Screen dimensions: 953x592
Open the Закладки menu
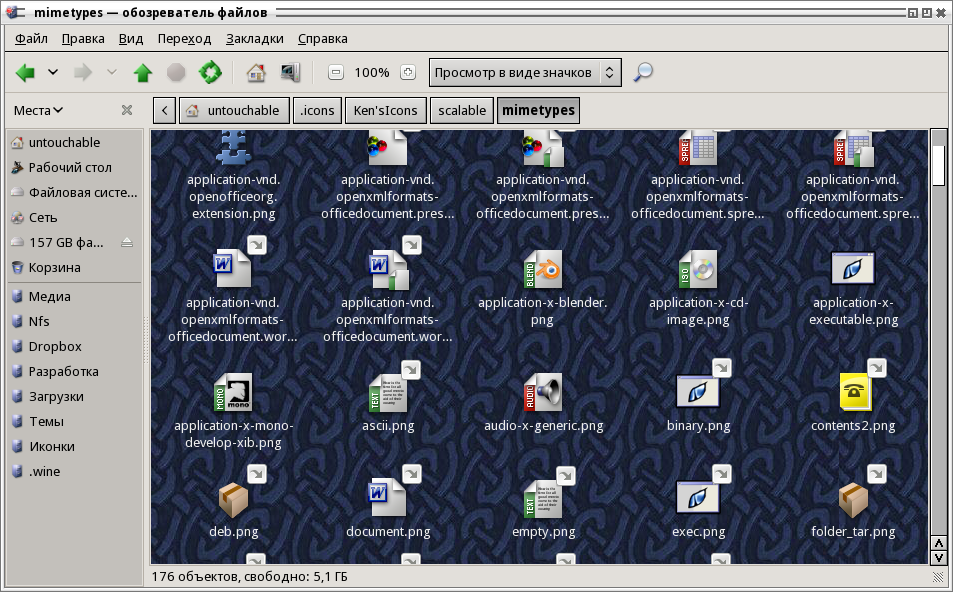(x=255, y=39)
